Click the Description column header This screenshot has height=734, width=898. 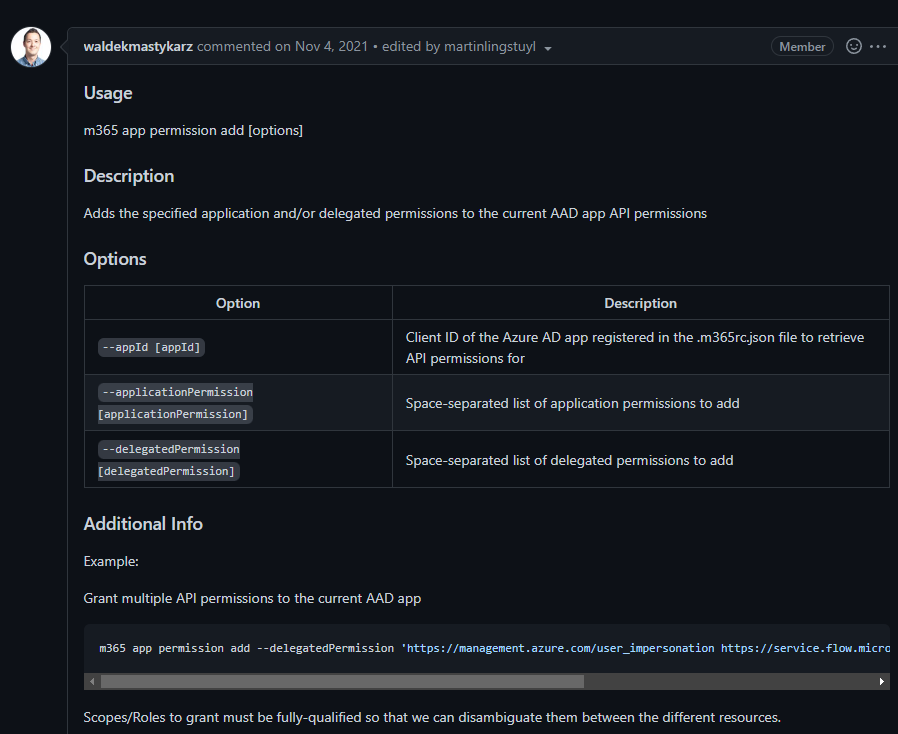pyautogui.click(x=640, y=303)
